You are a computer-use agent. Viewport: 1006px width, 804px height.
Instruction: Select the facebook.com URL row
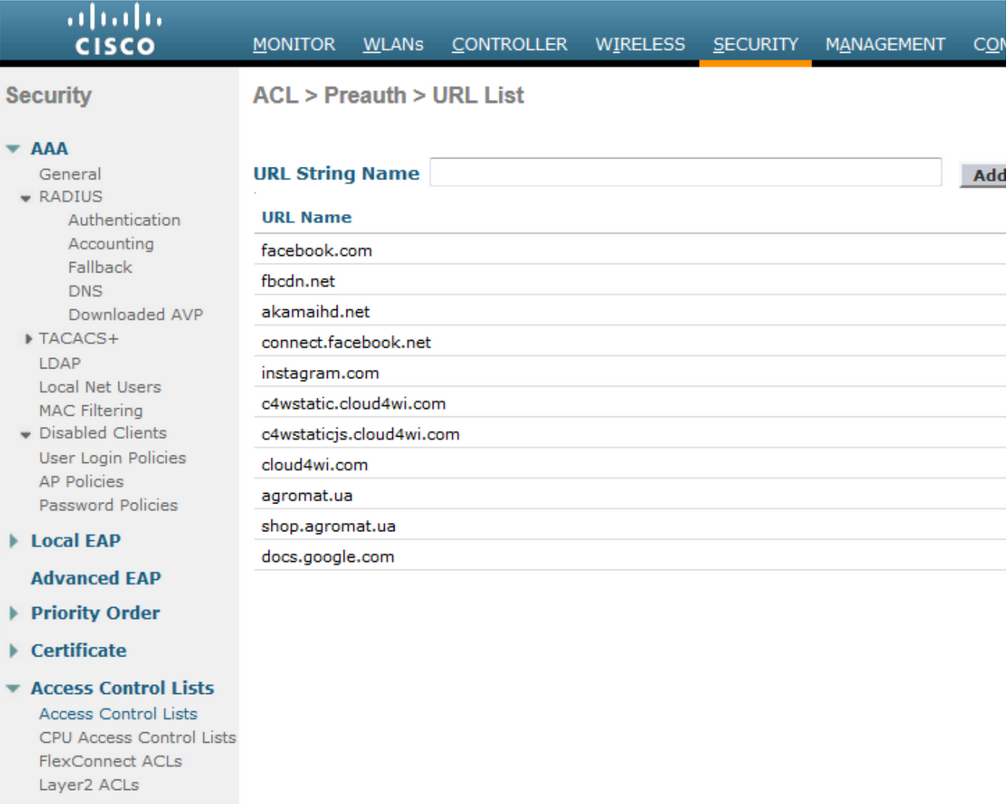coord(630,250)
